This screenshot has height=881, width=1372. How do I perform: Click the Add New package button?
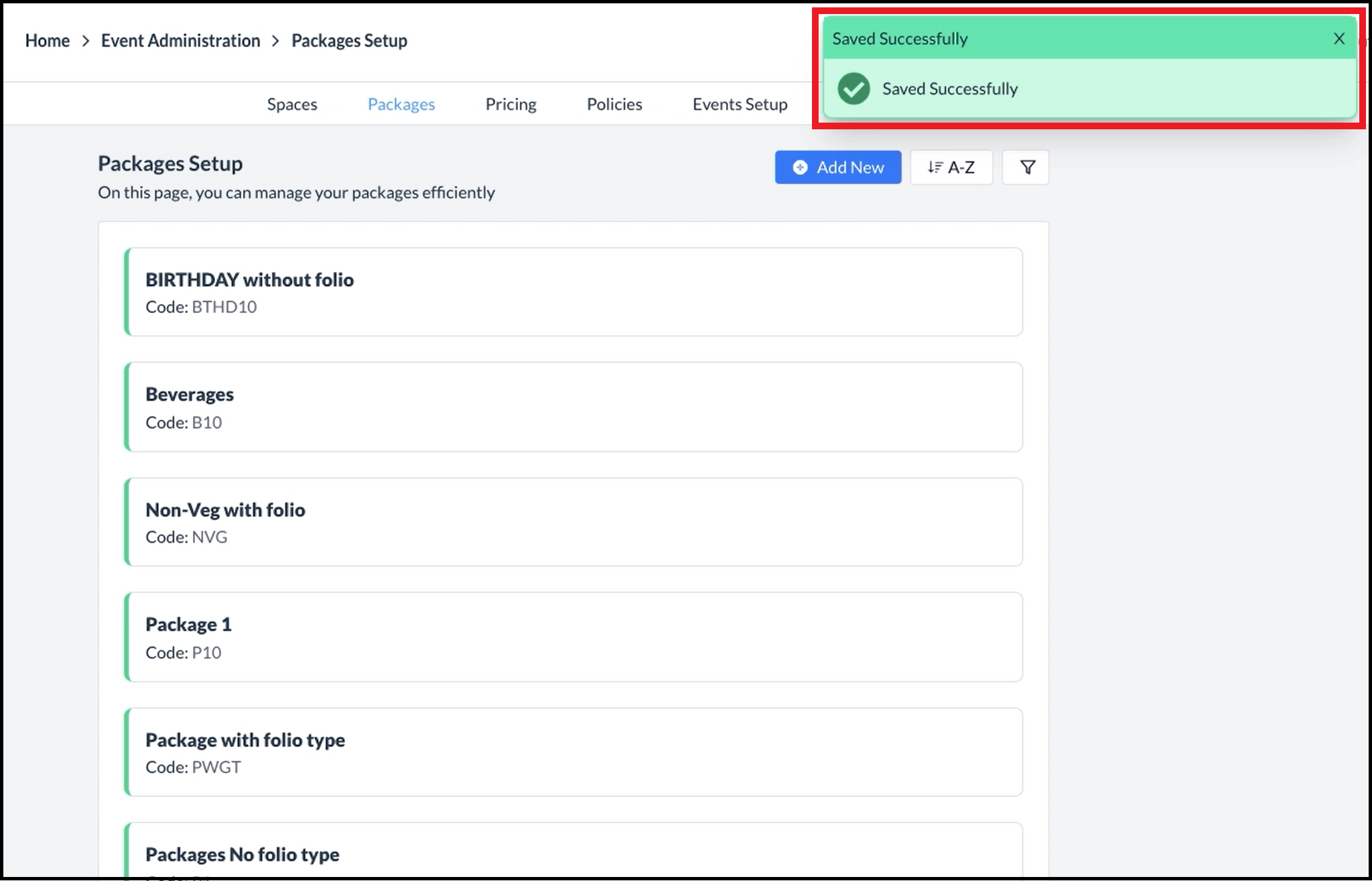[837, 167]
